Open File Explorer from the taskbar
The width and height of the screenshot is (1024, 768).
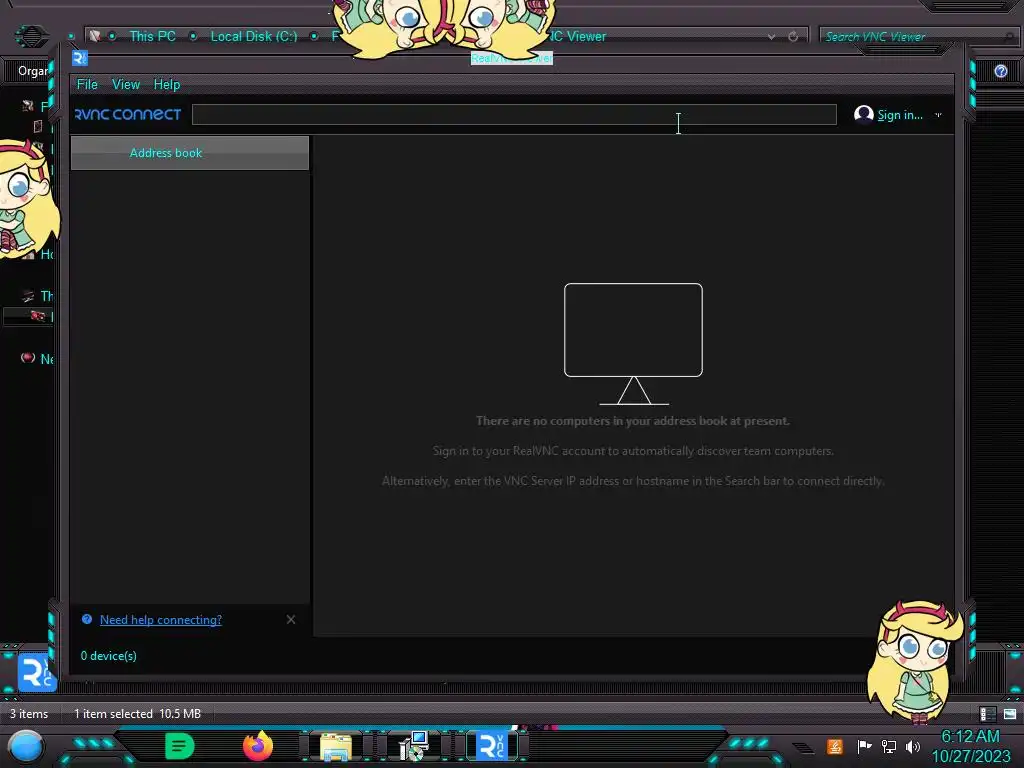(x=336, y=746)
